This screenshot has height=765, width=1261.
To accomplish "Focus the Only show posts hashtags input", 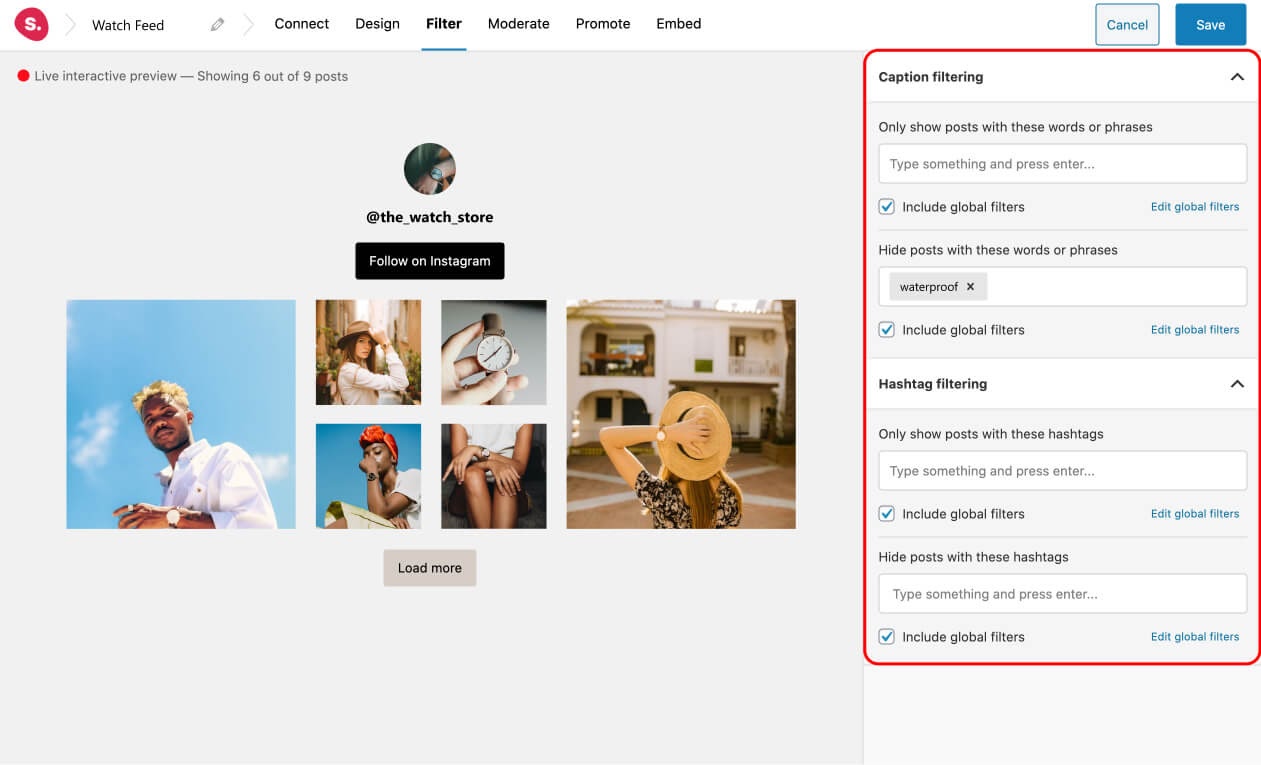I will click(x=1062, y=471).
